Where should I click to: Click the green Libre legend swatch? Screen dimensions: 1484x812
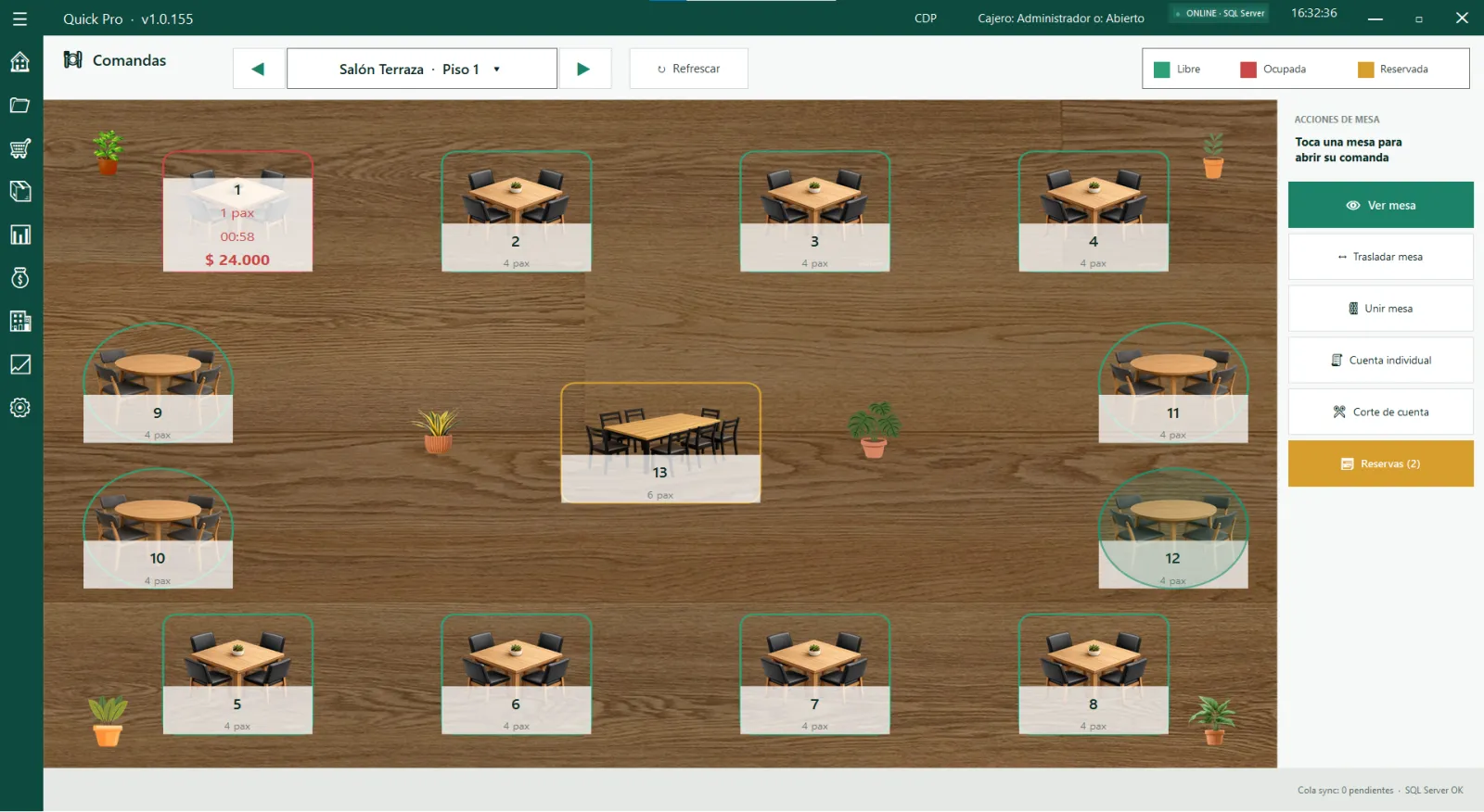1161,70
